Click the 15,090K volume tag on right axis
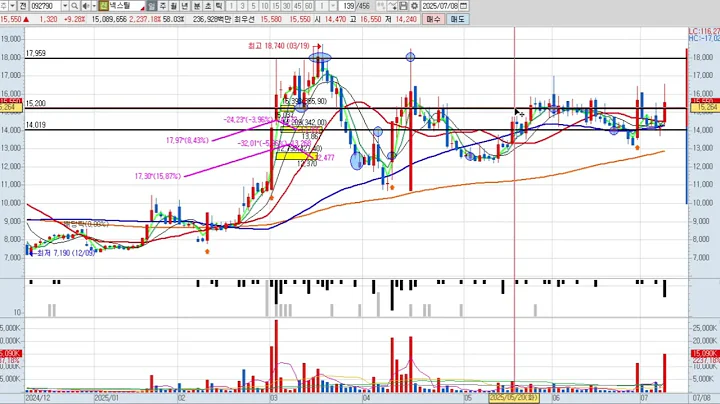This screenshot has width=720, height=404. click(704, 354)
